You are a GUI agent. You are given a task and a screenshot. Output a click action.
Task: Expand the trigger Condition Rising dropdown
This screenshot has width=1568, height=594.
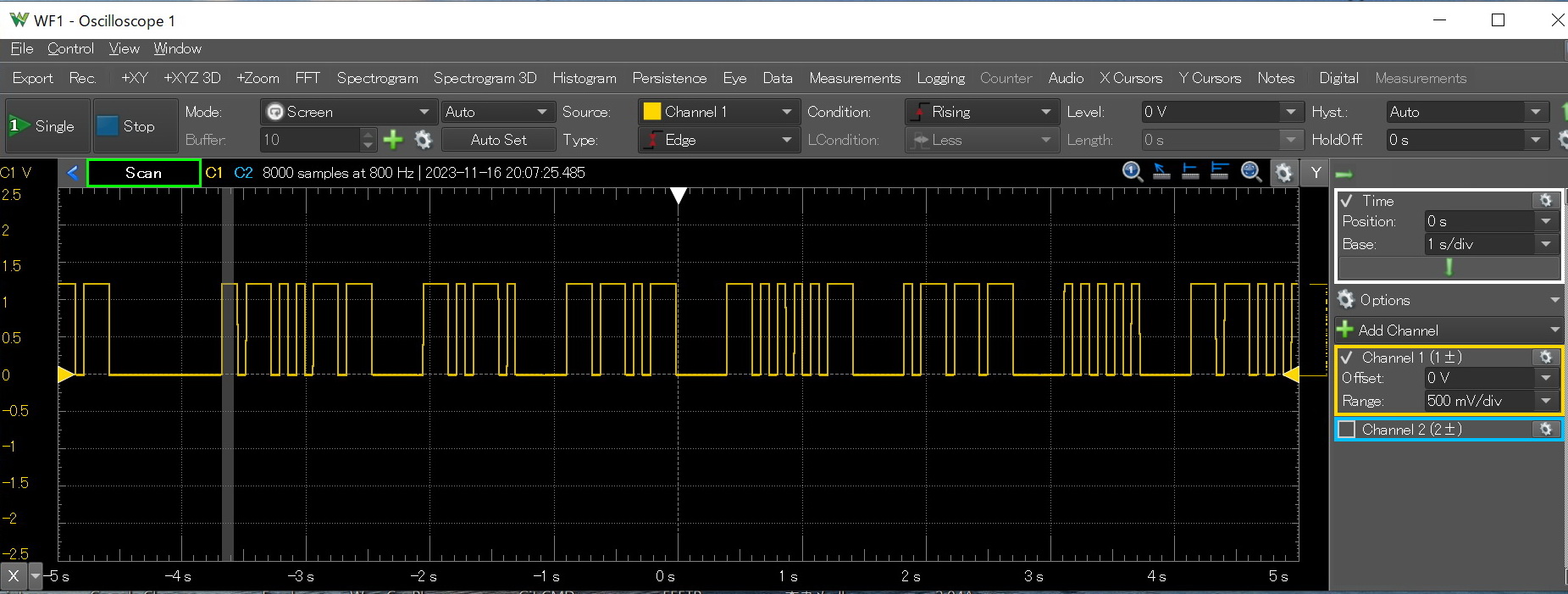(981, 112)
